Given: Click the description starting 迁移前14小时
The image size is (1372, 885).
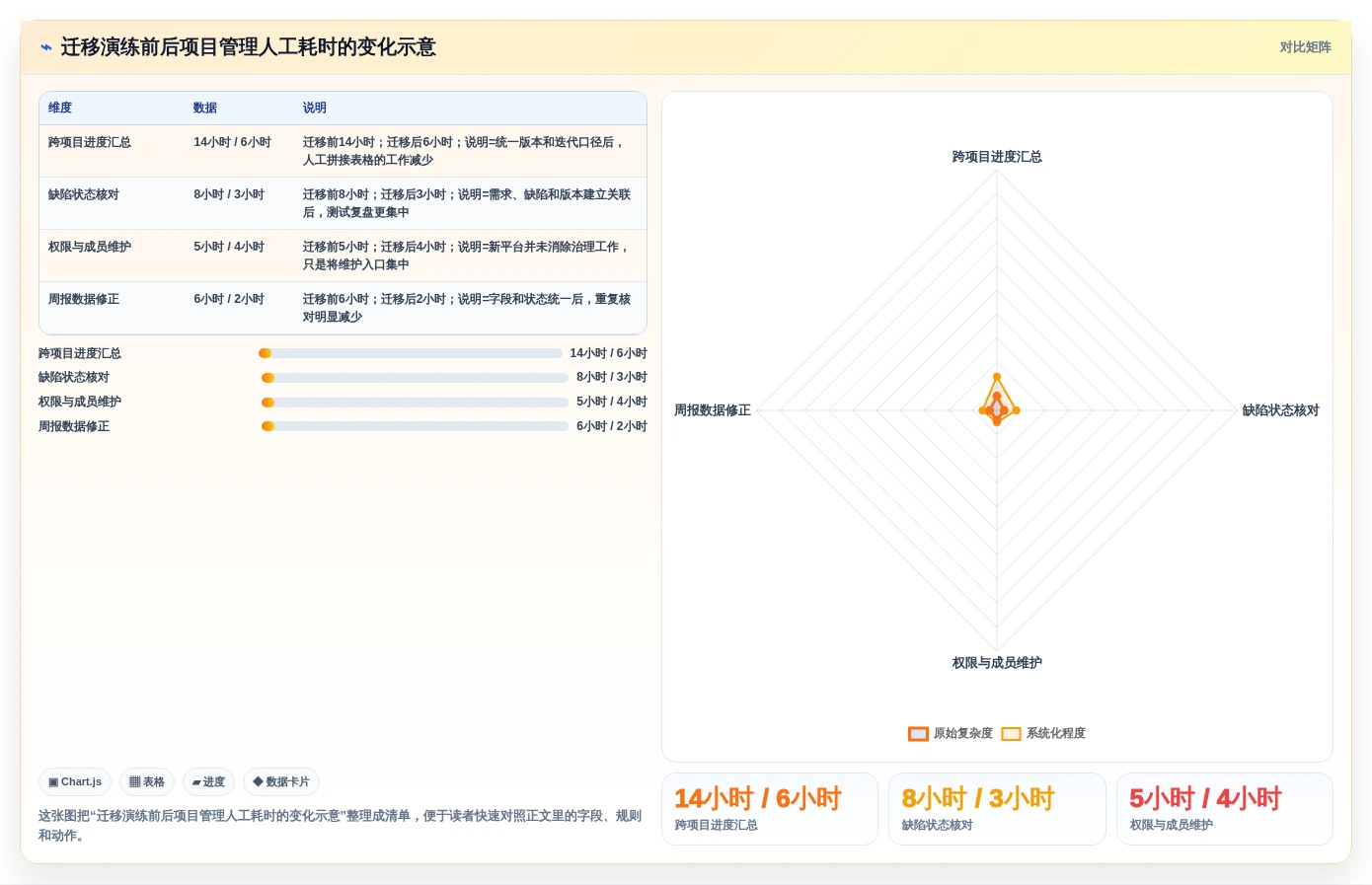Looking at the screenshot, I should click(466, 151).
